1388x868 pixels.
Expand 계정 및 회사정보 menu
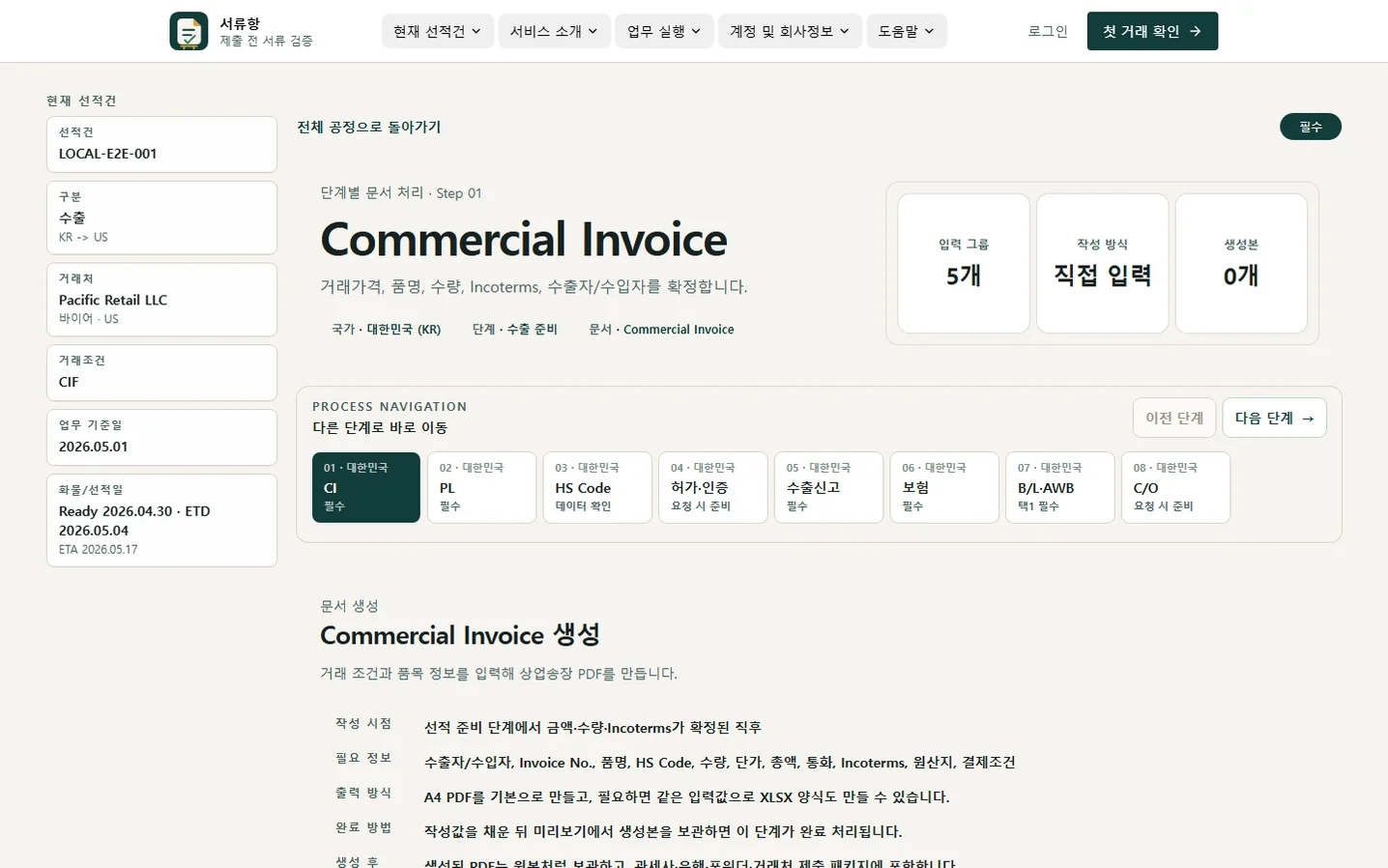790,31
